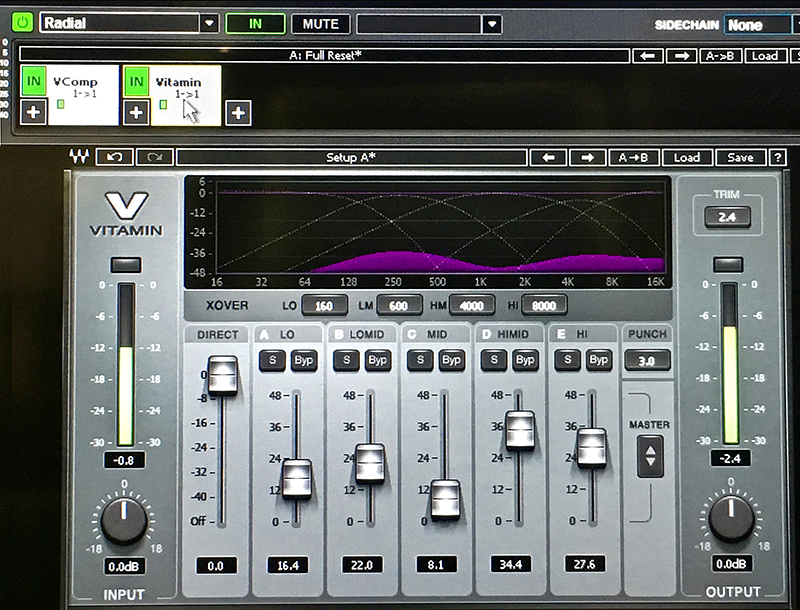
Task: Click the LO crossover 160 field
Action: point(324,306)
